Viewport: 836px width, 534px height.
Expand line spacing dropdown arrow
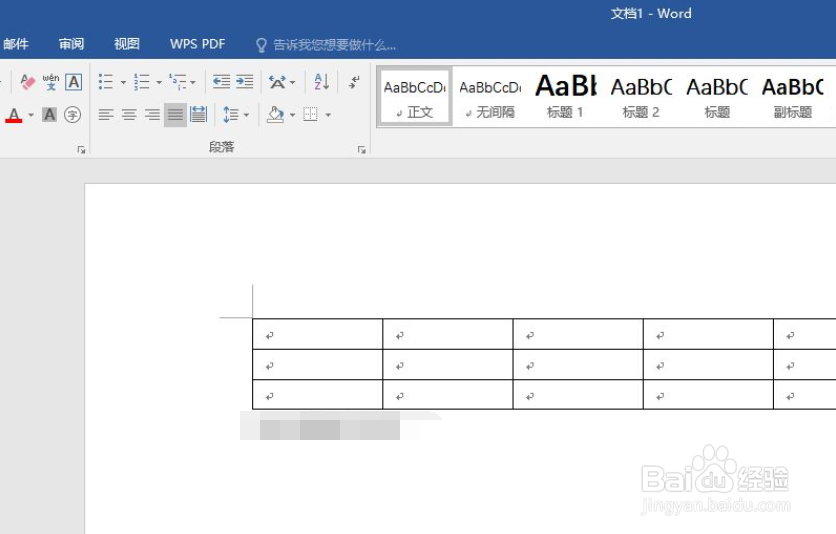point(246,115)
